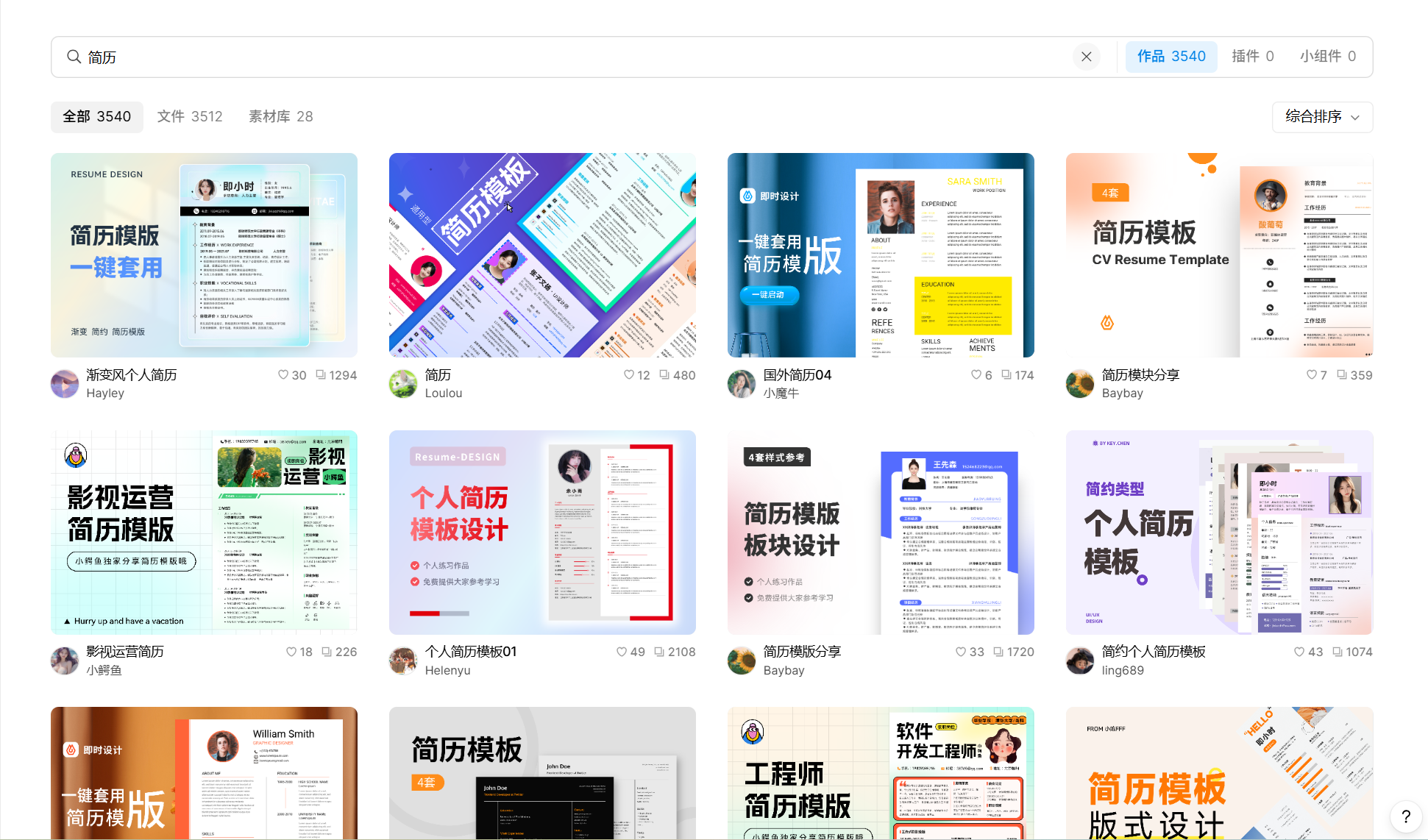Viewport: 1428px width, 840px height.
Task: Click the magnifier search icon
Action: pos(74,57)
